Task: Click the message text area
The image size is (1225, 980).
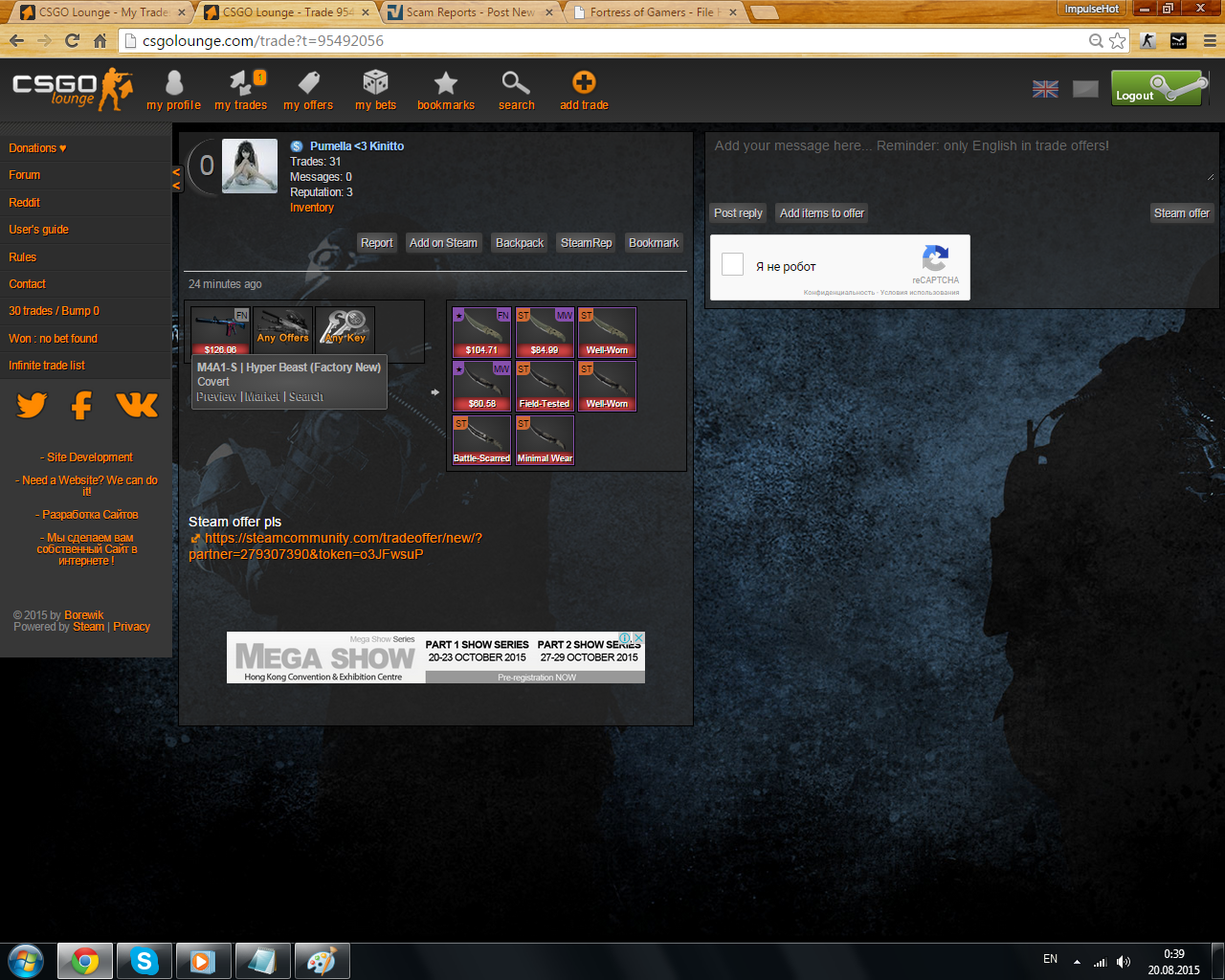Action: coord(961,160)
